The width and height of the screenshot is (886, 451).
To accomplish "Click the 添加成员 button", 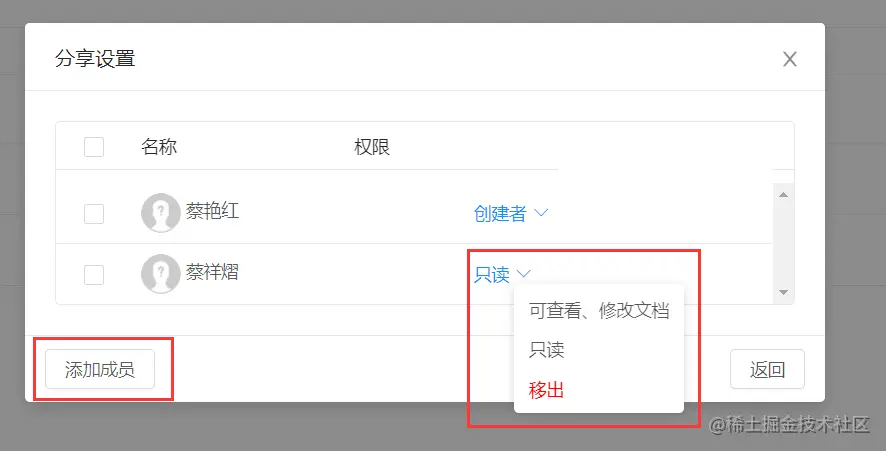I will [100, 369].
